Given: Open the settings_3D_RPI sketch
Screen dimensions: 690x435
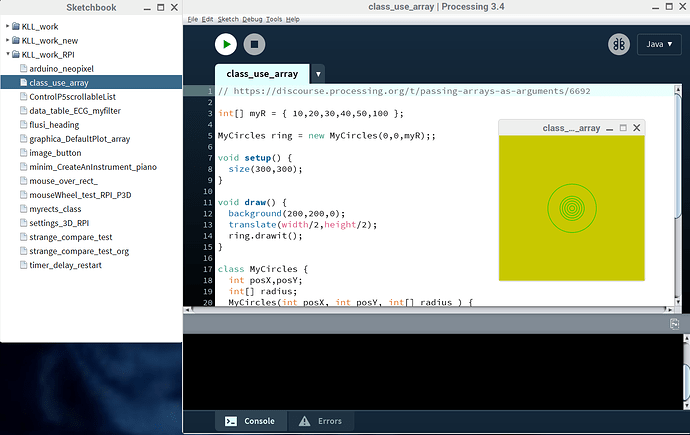Looking at the screenshot, I should [x=59, y=223].
